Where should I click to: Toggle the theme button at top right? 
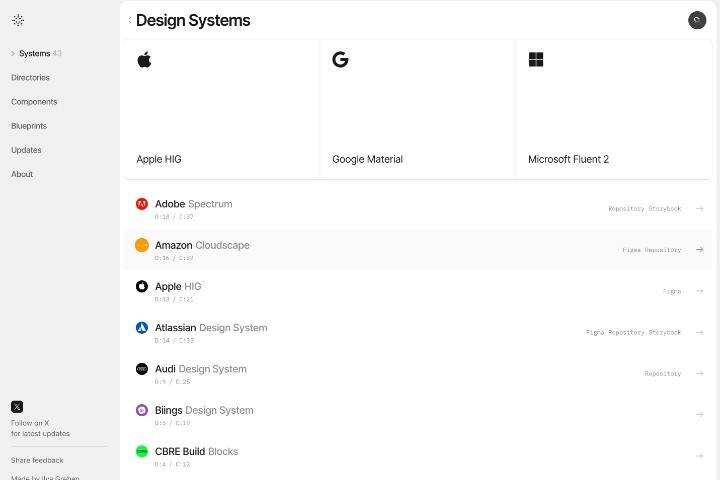[697, 20]
